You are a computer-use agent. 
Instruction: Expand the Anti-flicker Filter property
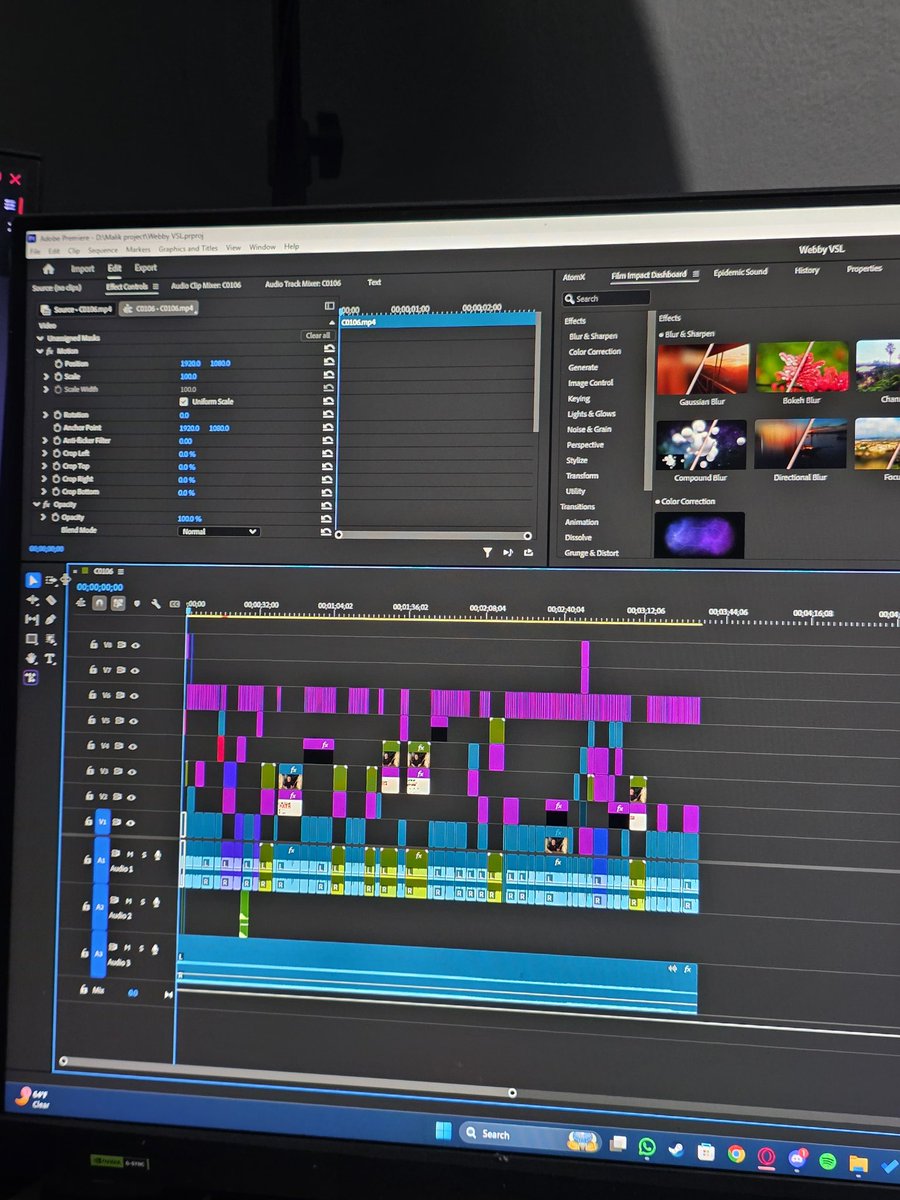point(45,441)
